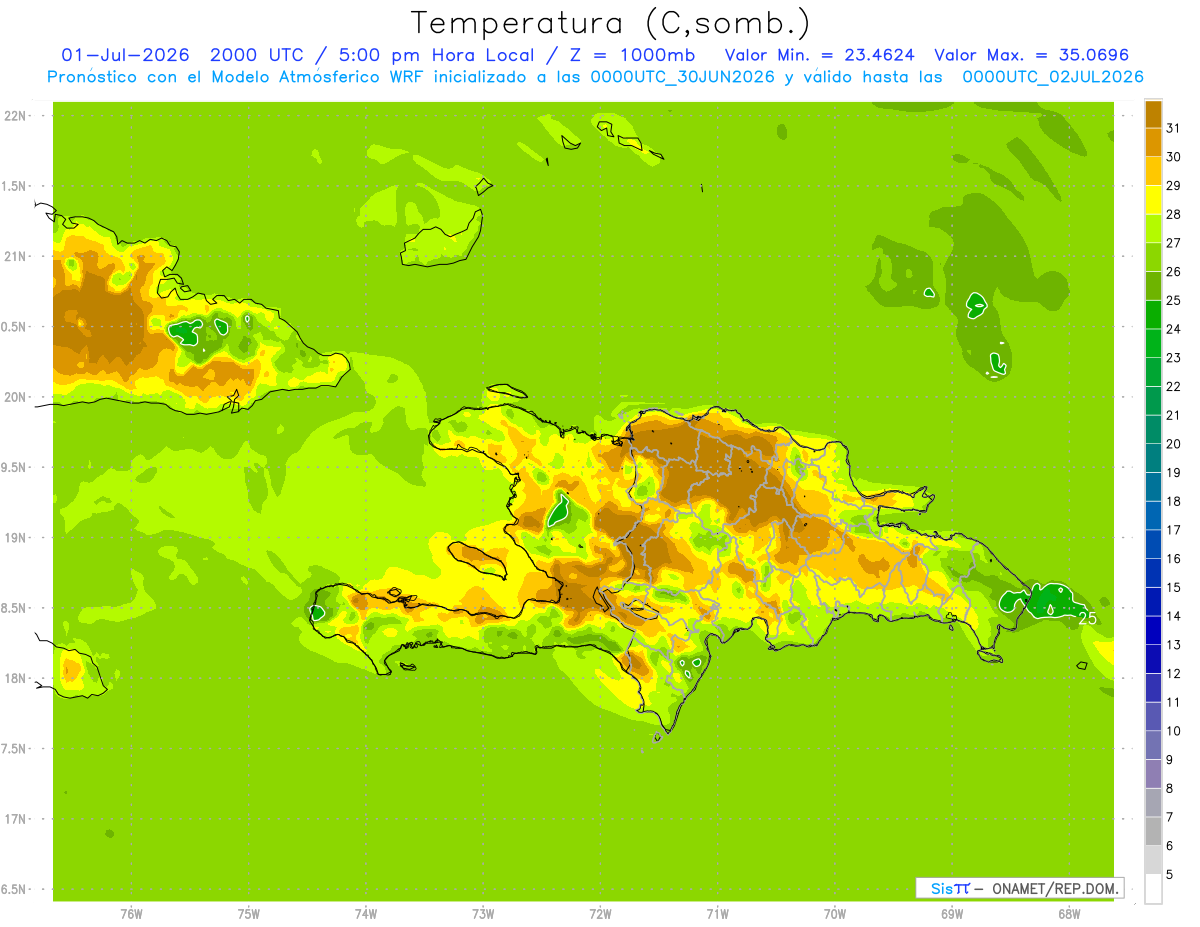Click the '28' value on the color scale

[1173, 214]
